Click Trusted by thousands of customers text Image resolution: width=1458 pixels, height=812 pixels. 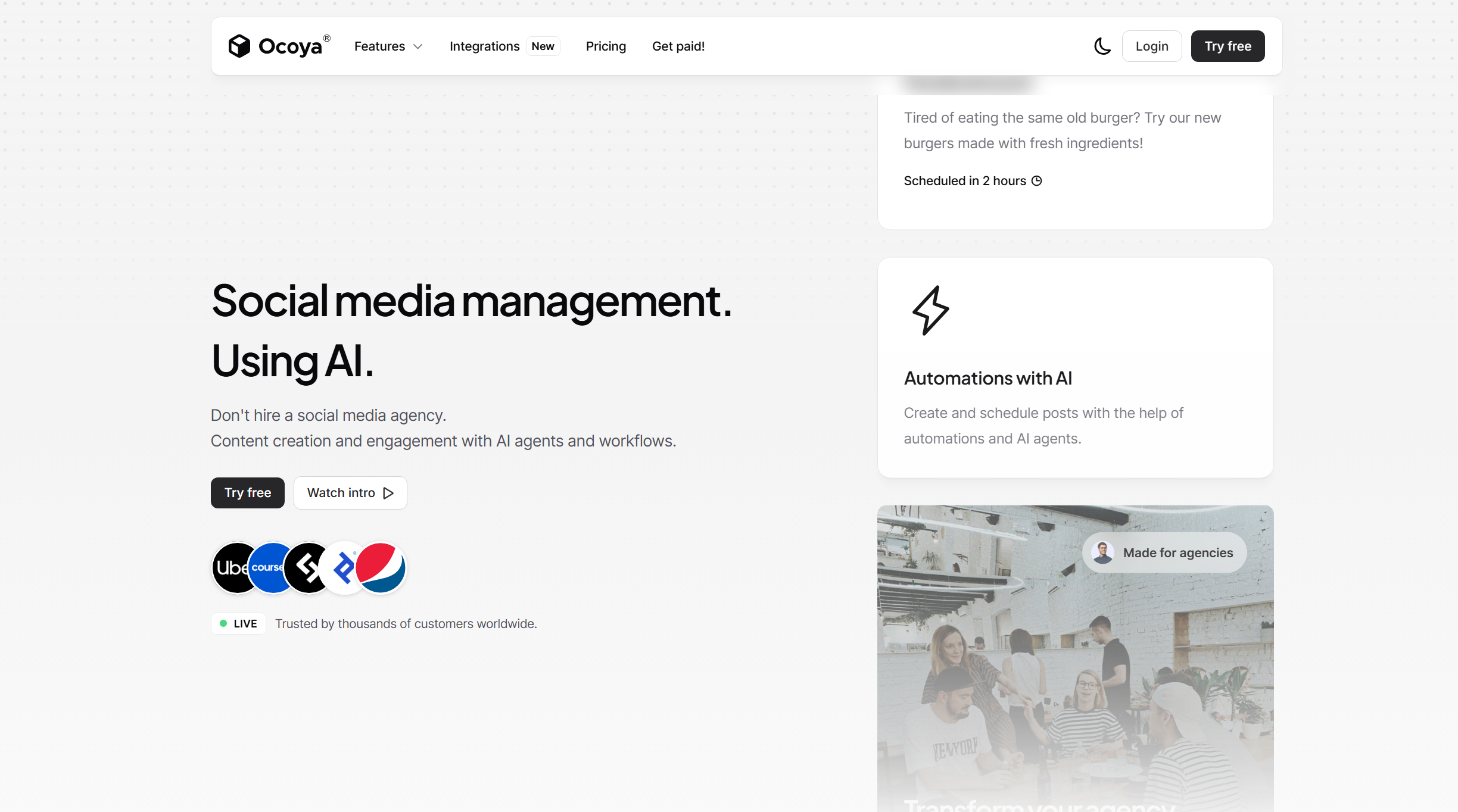tap(406, 623)
